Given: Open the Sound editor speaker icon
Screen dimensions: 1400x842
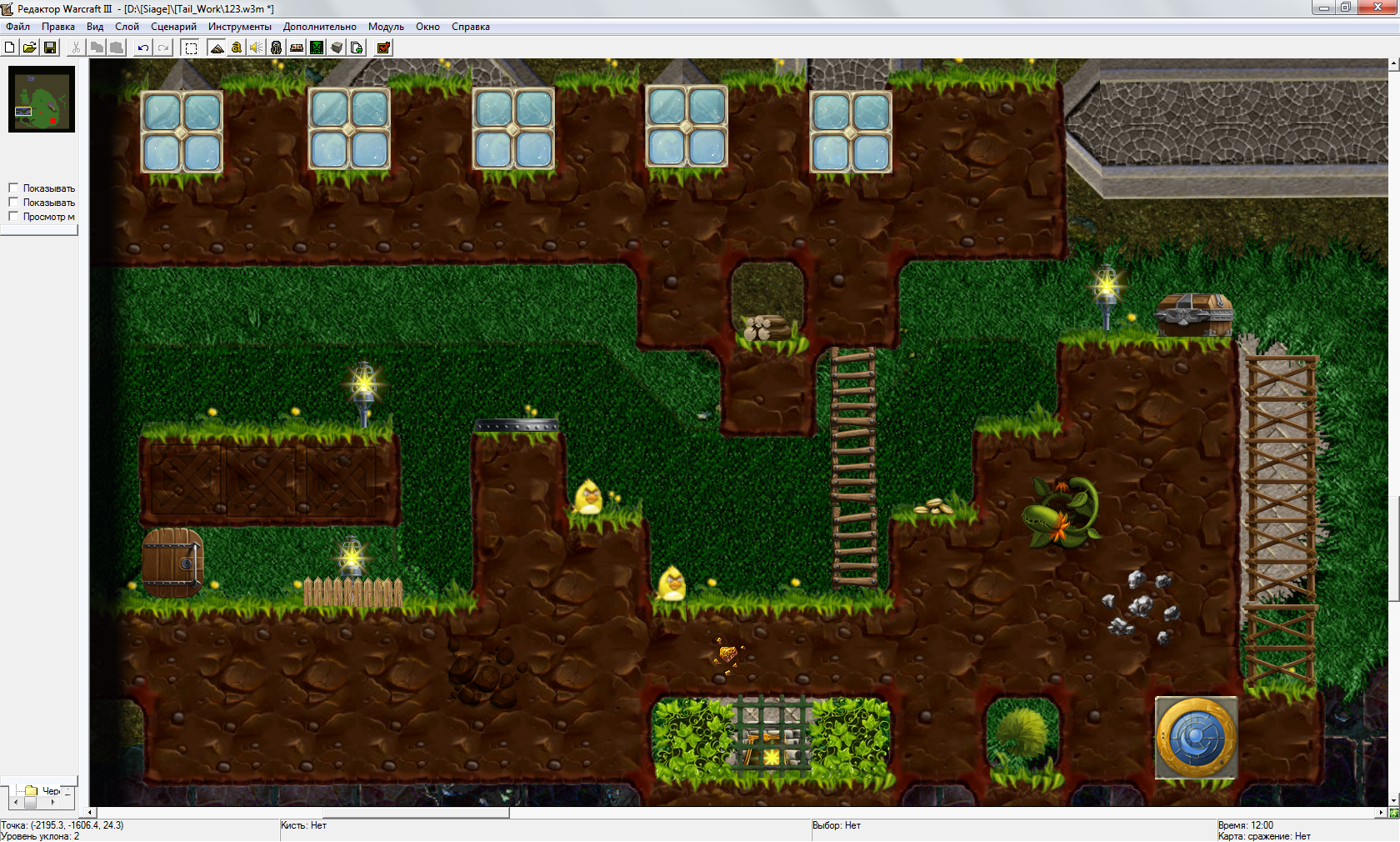Looking at the screenshot, I should pos(257,48).
